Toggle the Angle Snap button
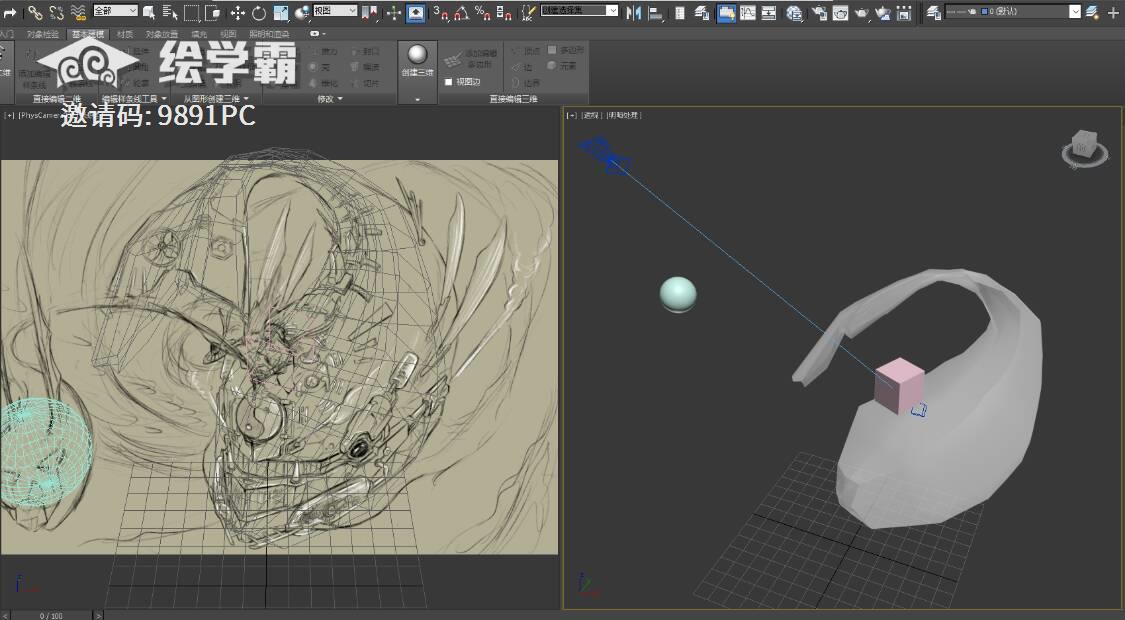The width and height of the screenshot is (1125, 620). click(462, 12)
